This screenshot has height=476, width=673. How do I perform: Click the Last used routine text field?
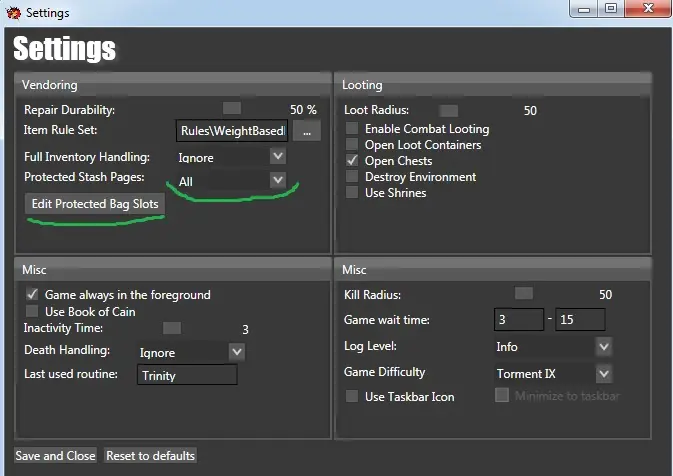pyautogui.click(x=187, y=375)
